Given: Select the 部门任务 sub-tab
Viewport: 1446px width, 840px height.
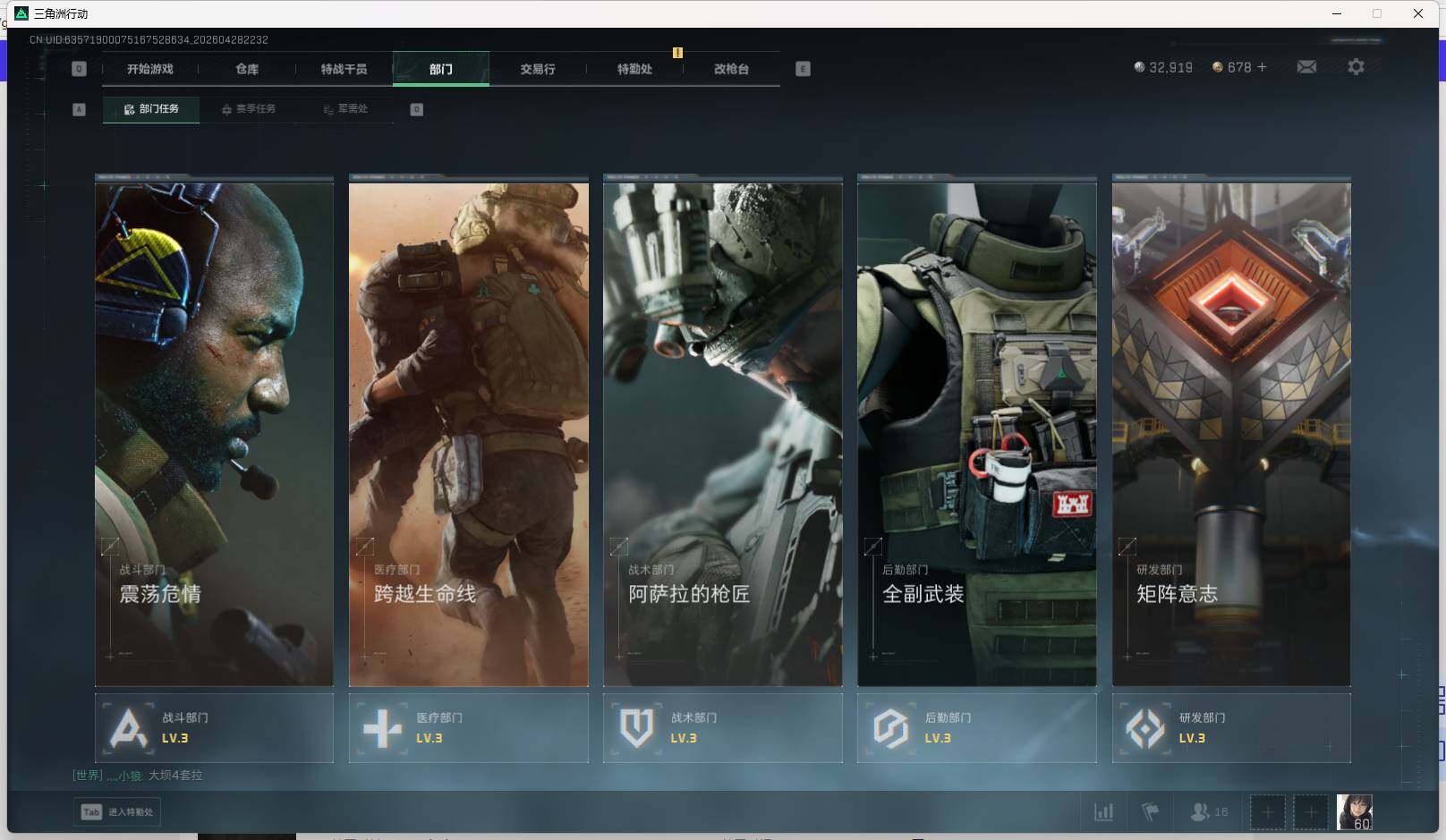Looking at the screenshot, I should [x=151, y=109].
